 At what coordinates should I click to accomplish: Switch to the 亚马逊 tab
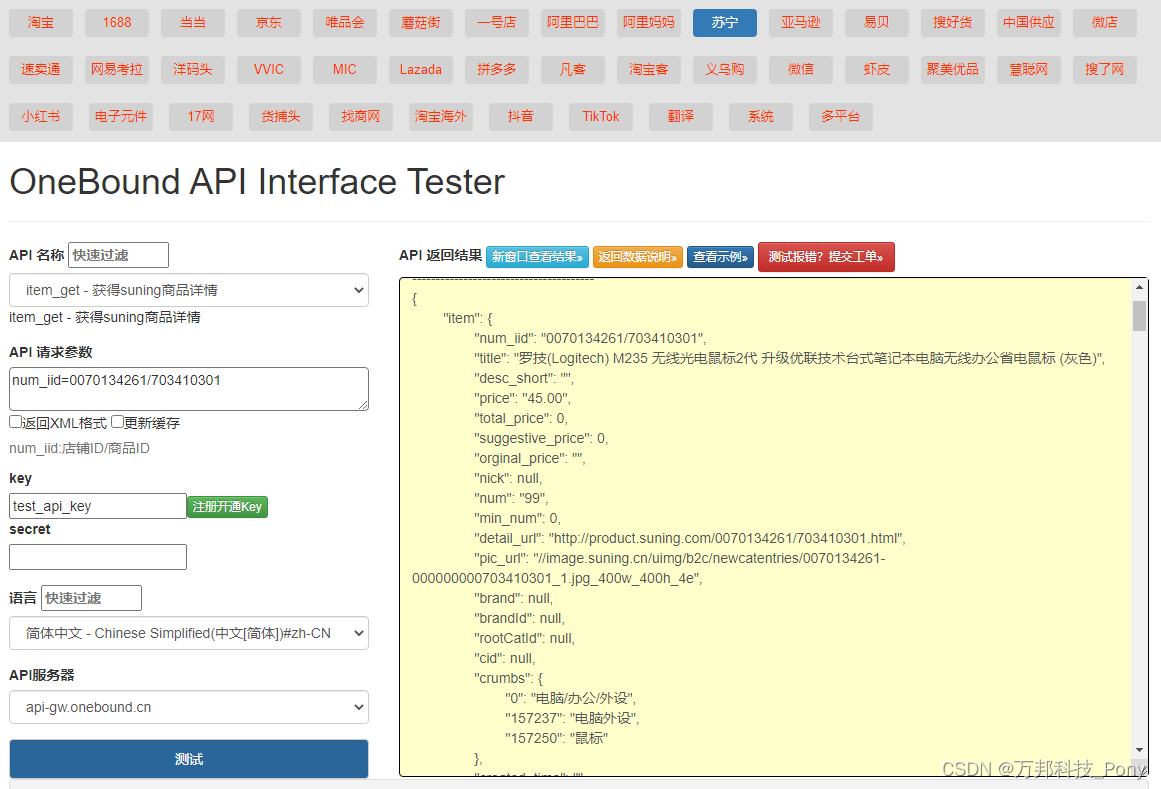(x=800, y=23)
